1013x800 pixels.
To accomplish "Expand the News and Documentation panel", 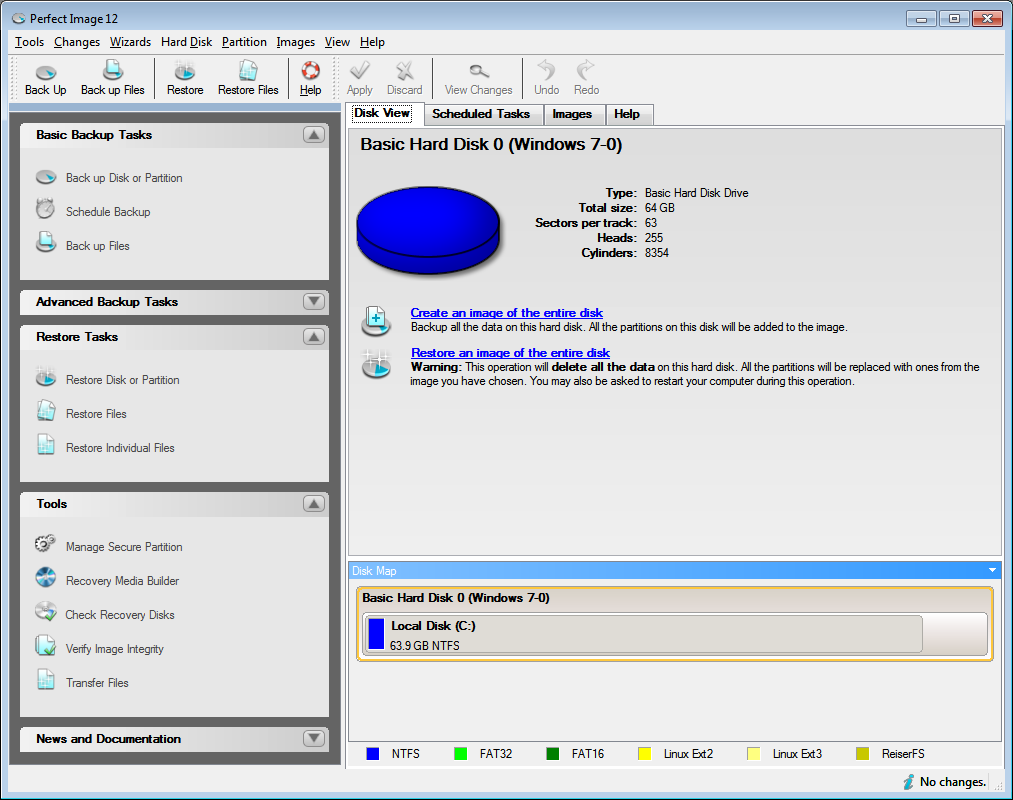I will [x=313, y=738].
